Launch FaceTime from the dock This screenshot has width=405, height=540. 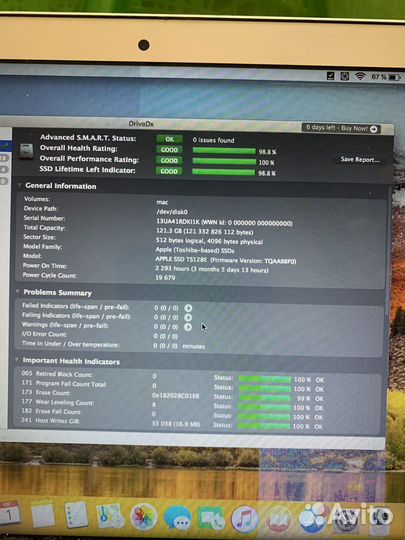[211, 519]
